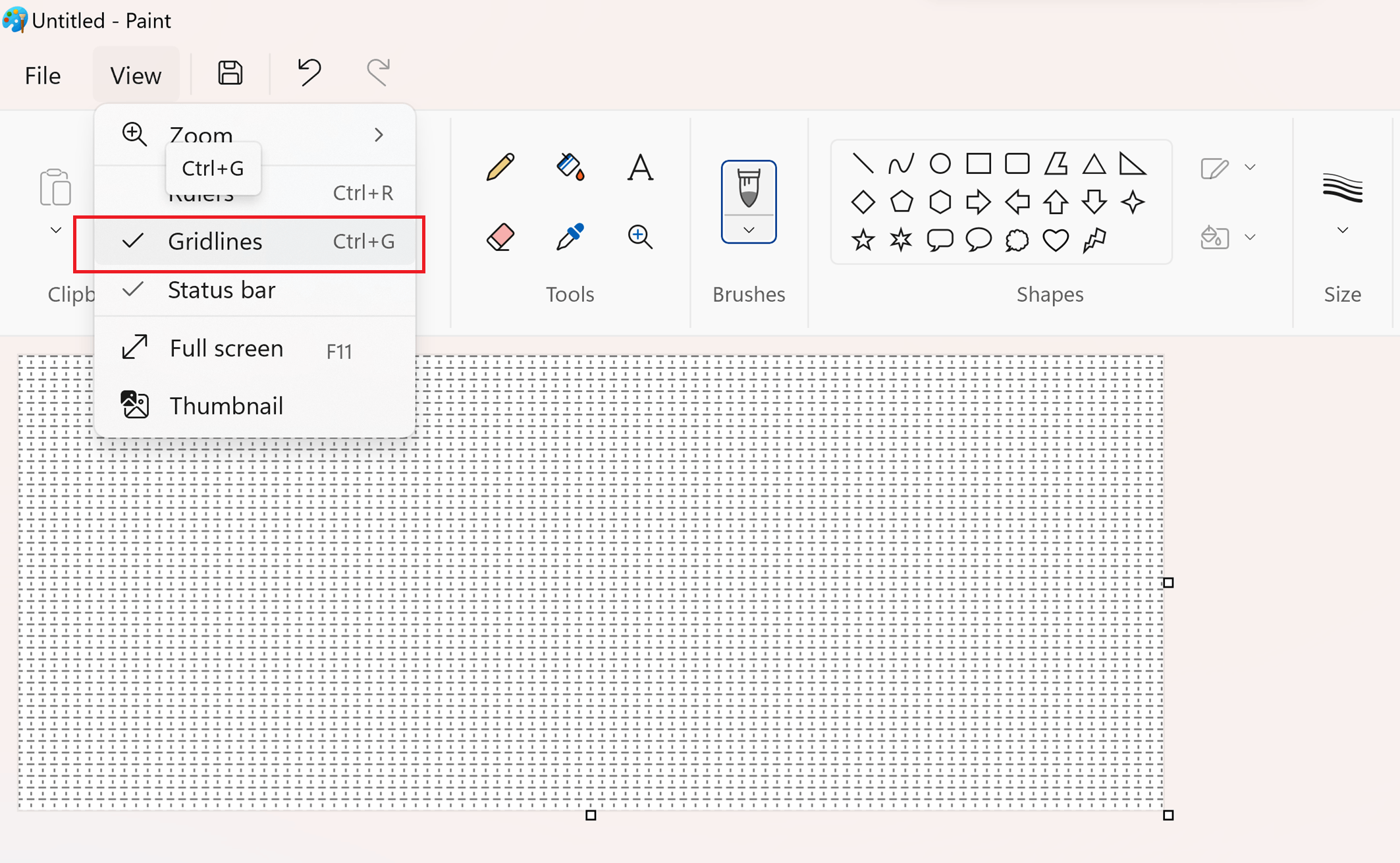
Task: Select the Fill bucket tool
Action: pyautogui.click(x=570, y=167)
